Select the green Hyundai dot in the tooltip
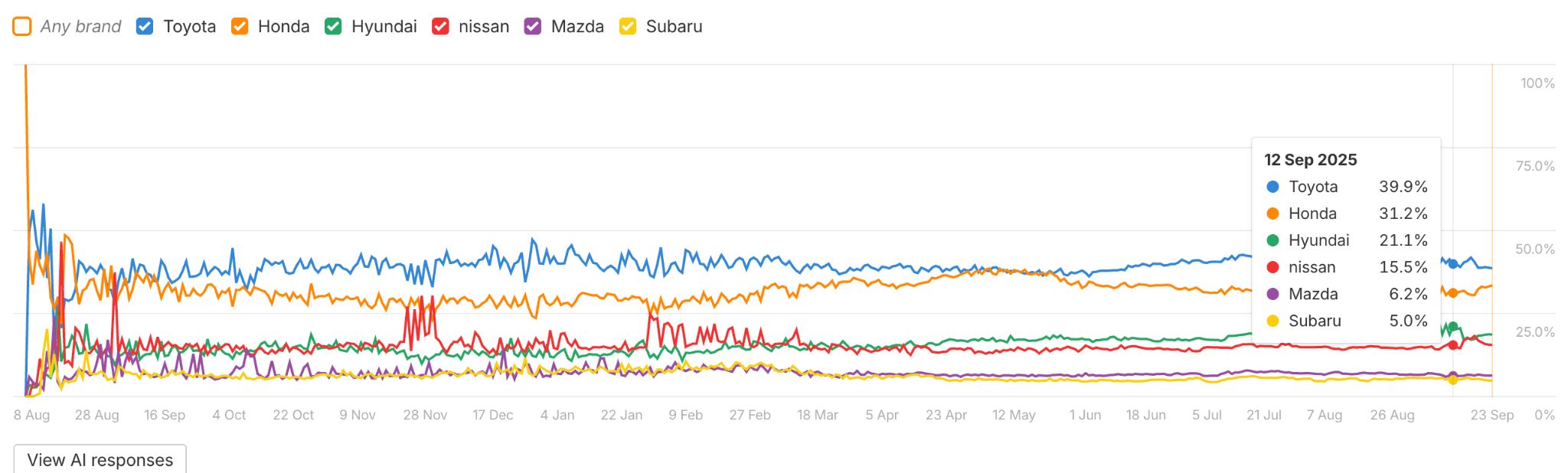1568x473 pixels. (1271, 240)
